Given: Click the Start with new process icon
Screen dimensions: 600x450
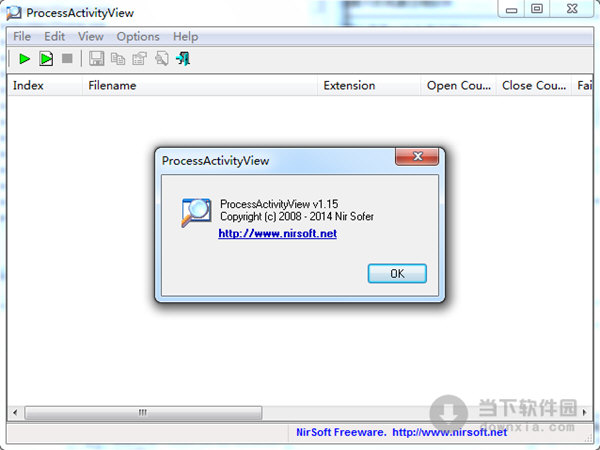Looking at the screenshot, I should pyautogui.click(x=46, y=59).
